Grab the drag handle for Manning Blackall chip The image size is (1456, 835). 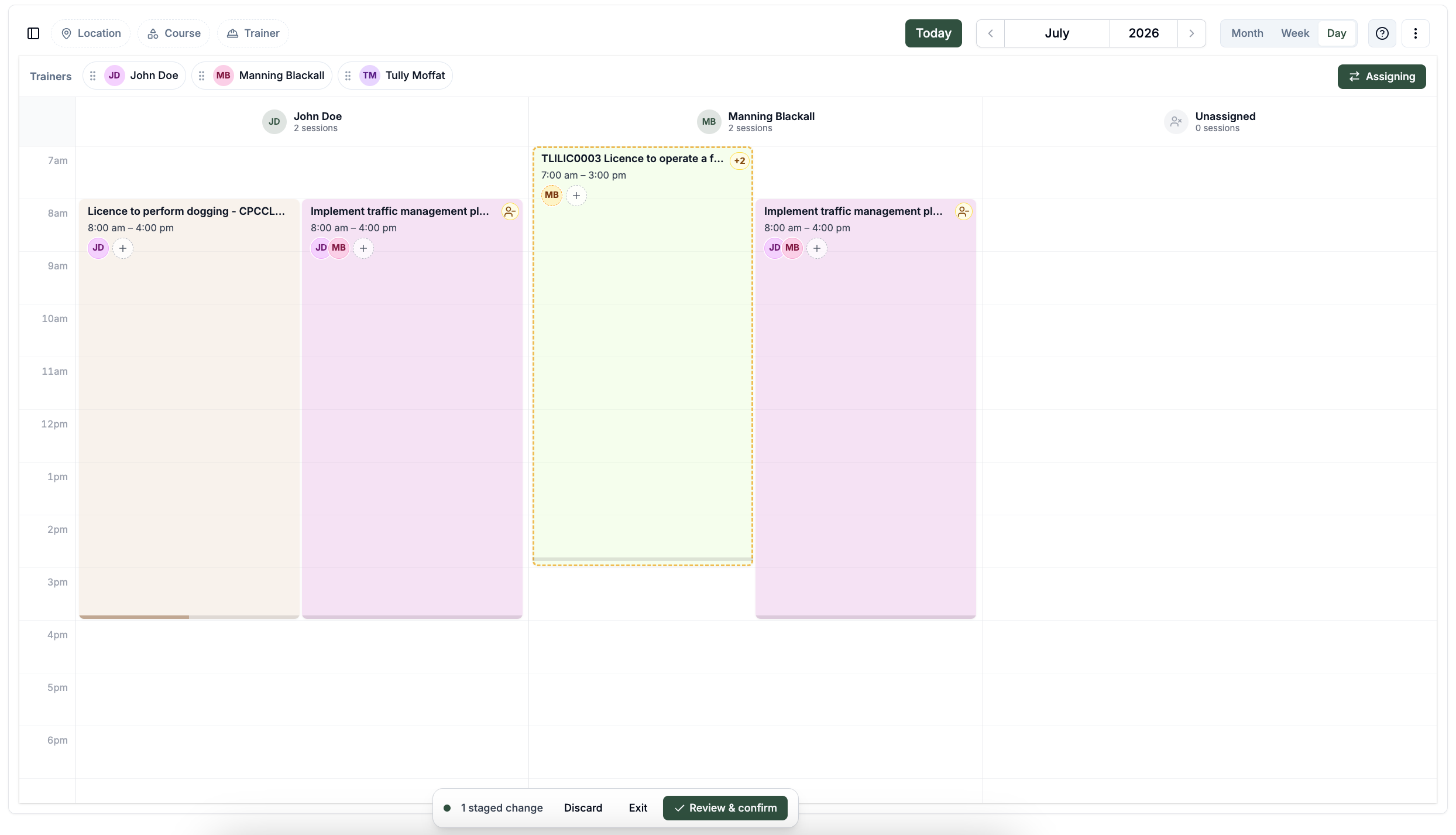(201, 76)
